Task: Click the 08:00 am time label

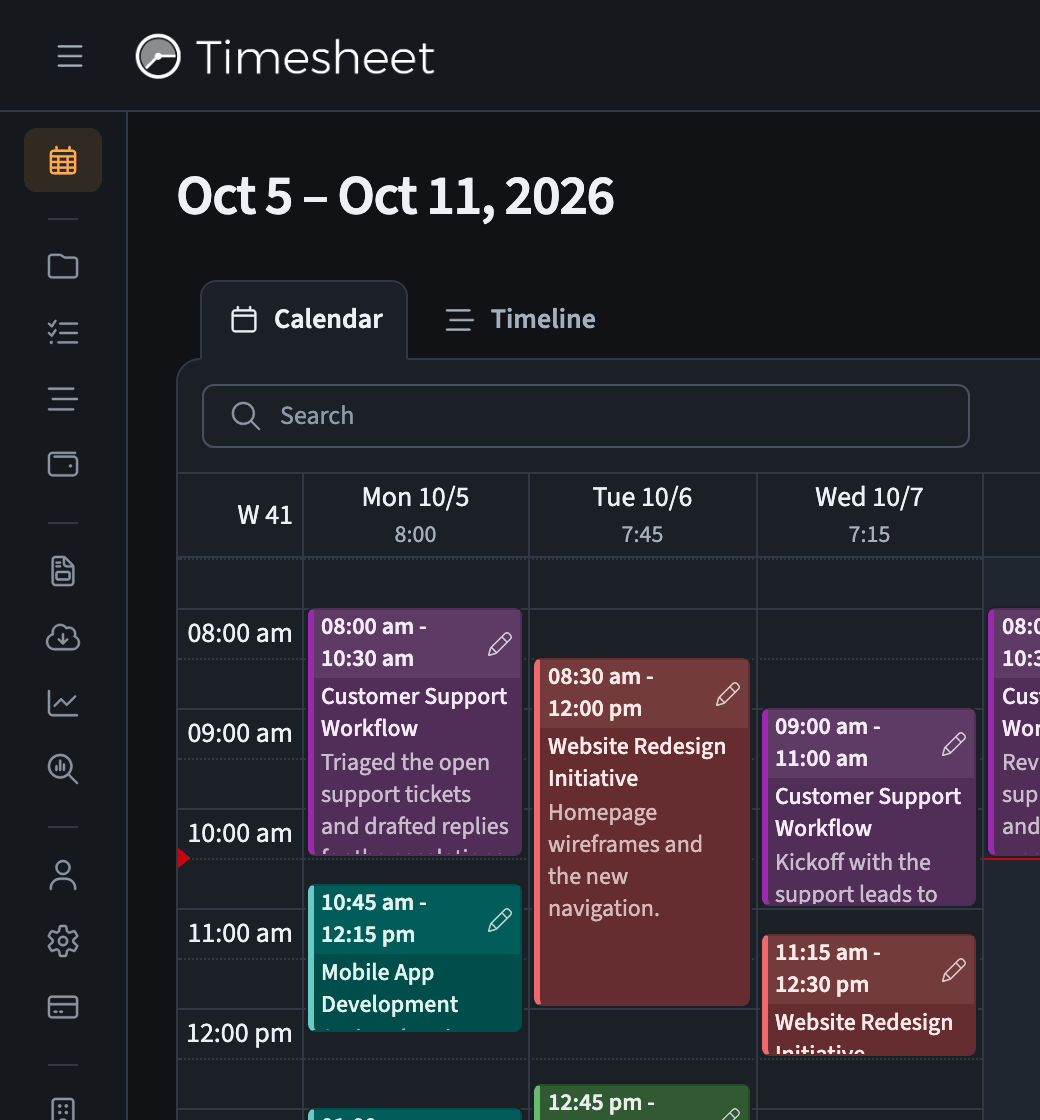Action: pos(240,634)
